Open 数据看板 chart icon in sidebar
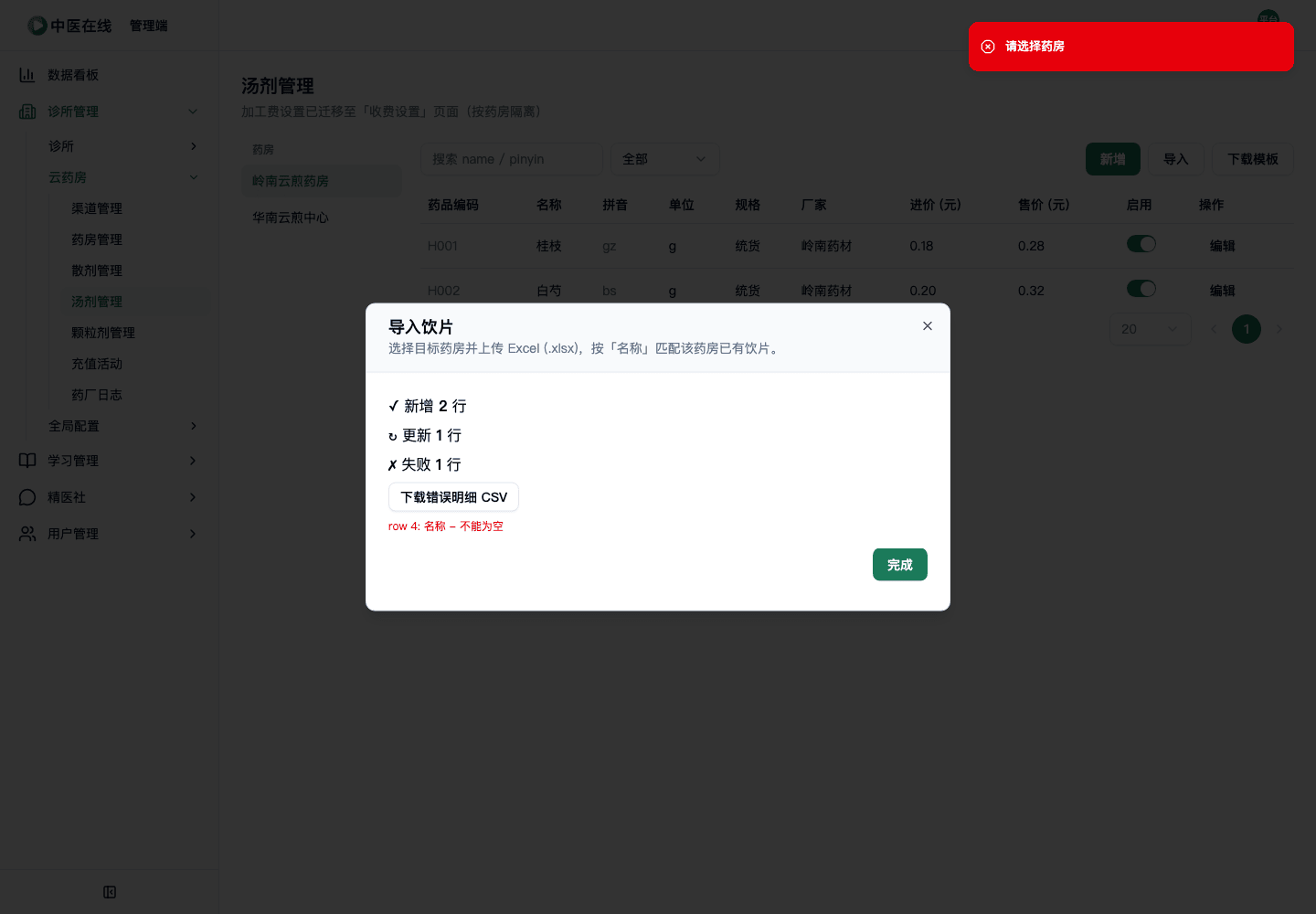Image resolution: width=1316 pixels, height=914 pixels. click(x=27, y=75)
